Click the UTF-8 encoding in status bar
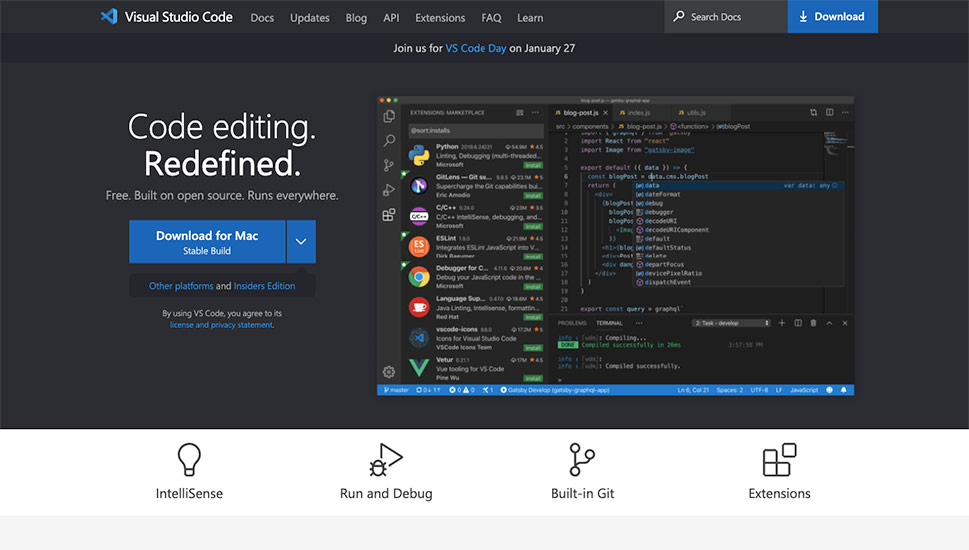 760,390
